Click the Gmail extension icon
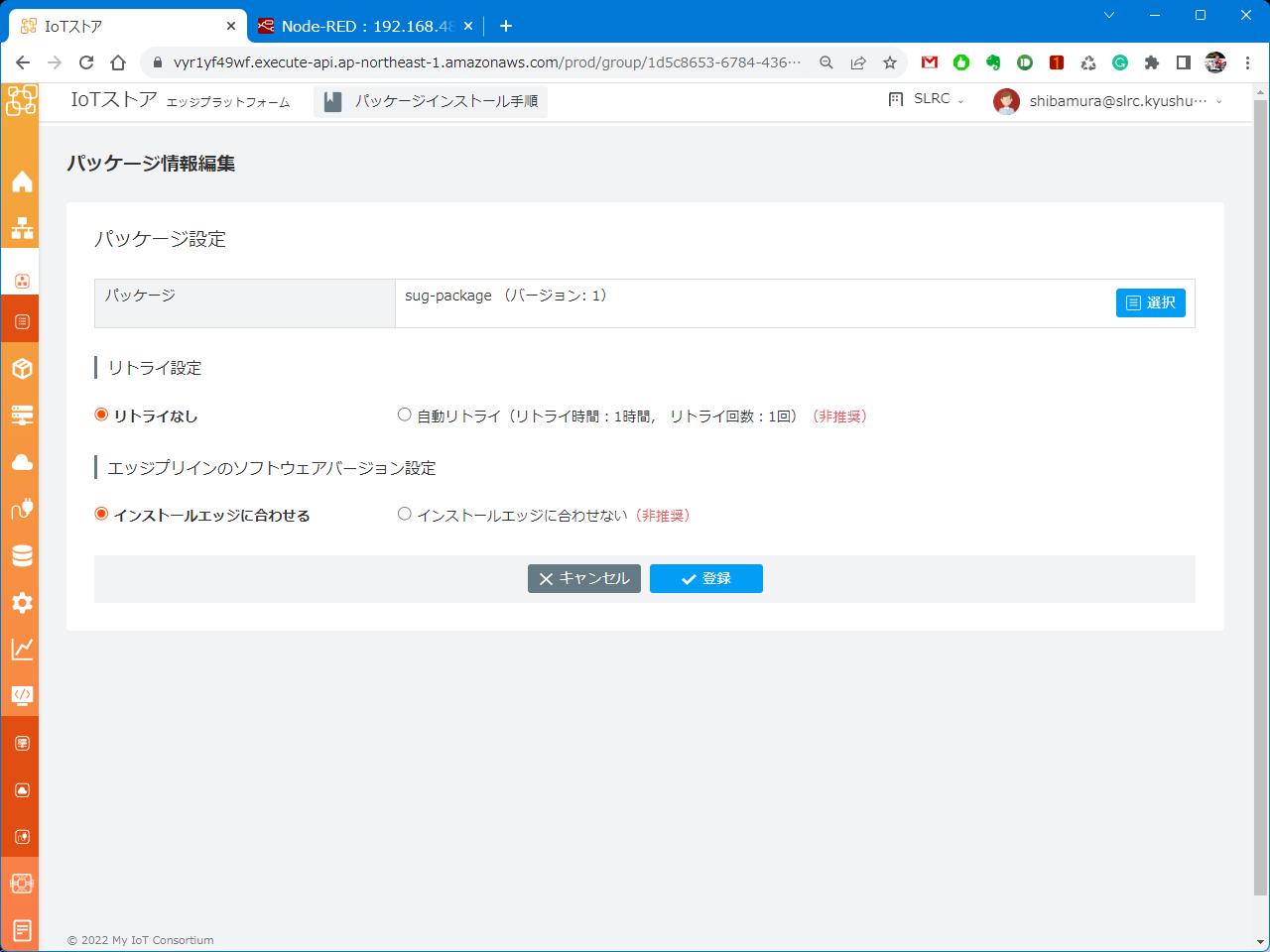The height and width of the screenshot is (952, 1270). 930,62
